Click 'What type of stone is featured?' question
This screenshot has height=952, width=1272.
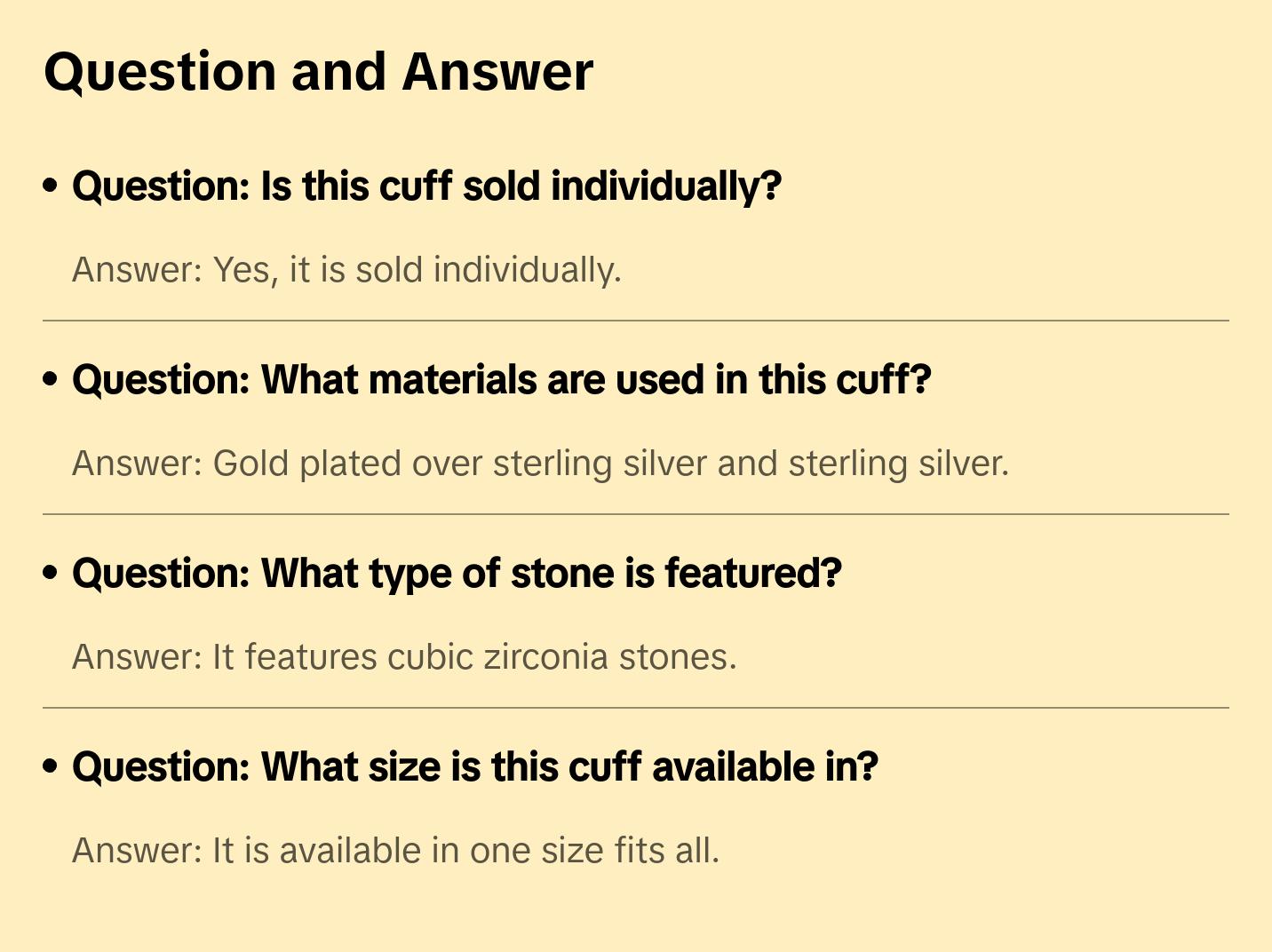(457, 574)
